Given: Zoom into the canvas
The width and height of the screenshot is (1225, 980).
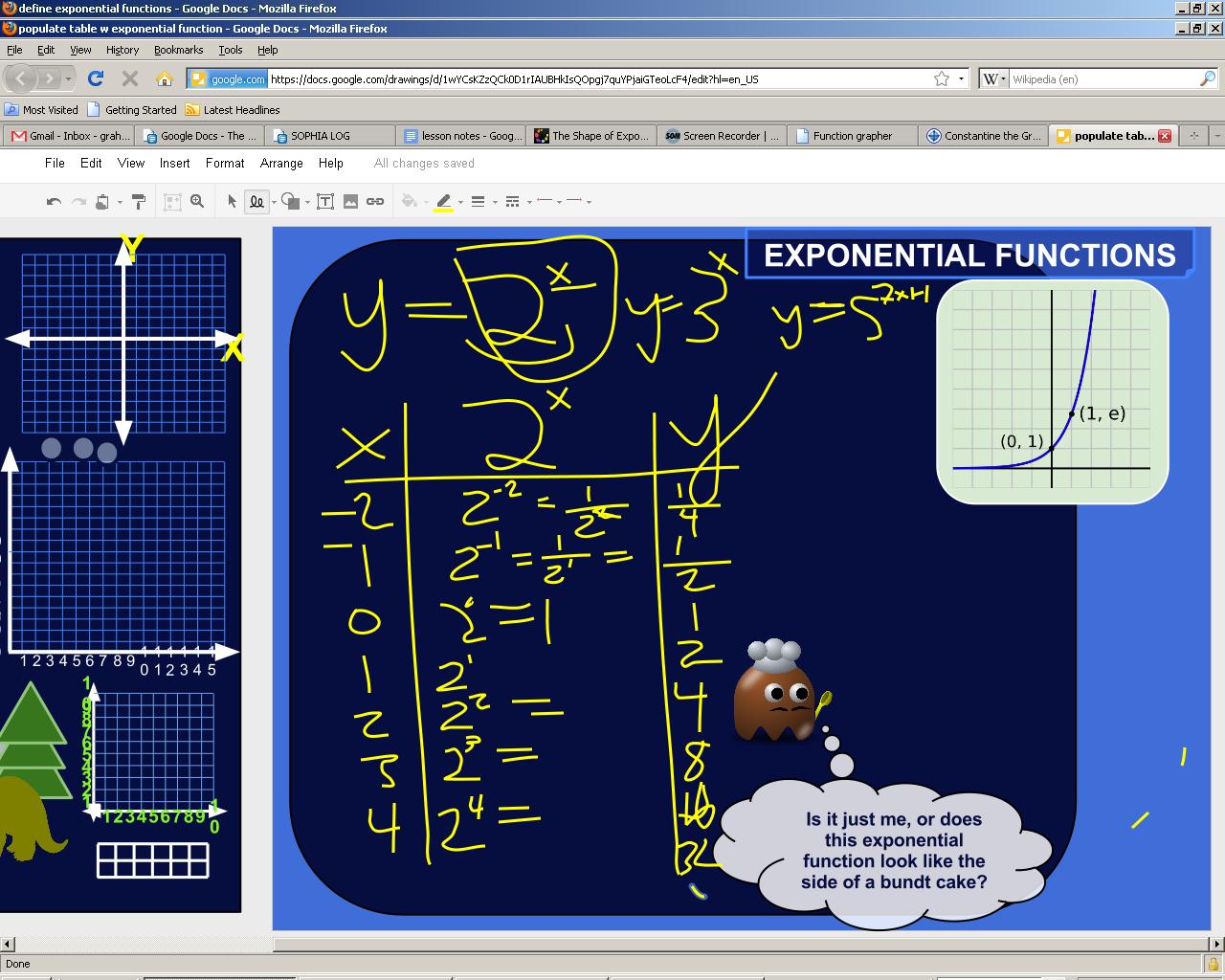Looking at the screenshot, I should point(196,201).
